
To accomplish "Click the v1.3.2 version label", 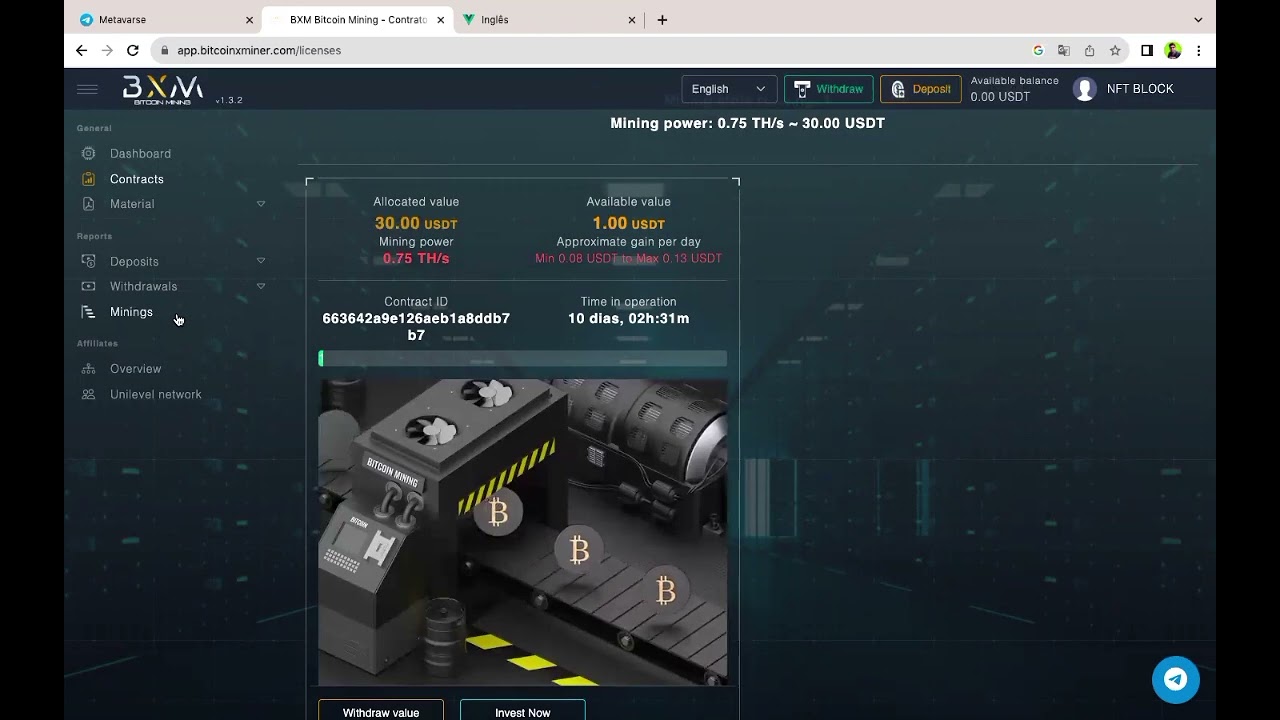I will click(x=229, y=100).
